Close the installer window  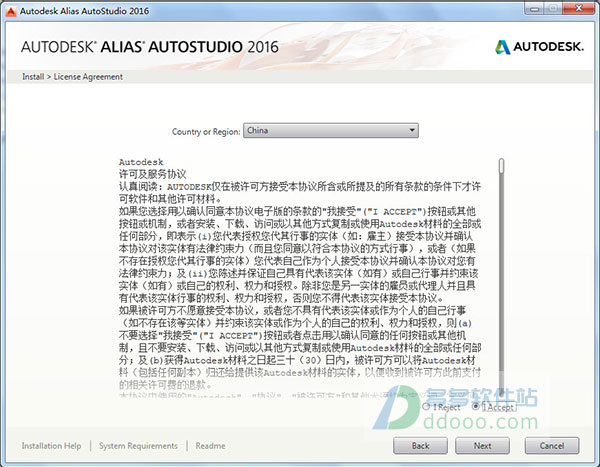click(579, 8)
